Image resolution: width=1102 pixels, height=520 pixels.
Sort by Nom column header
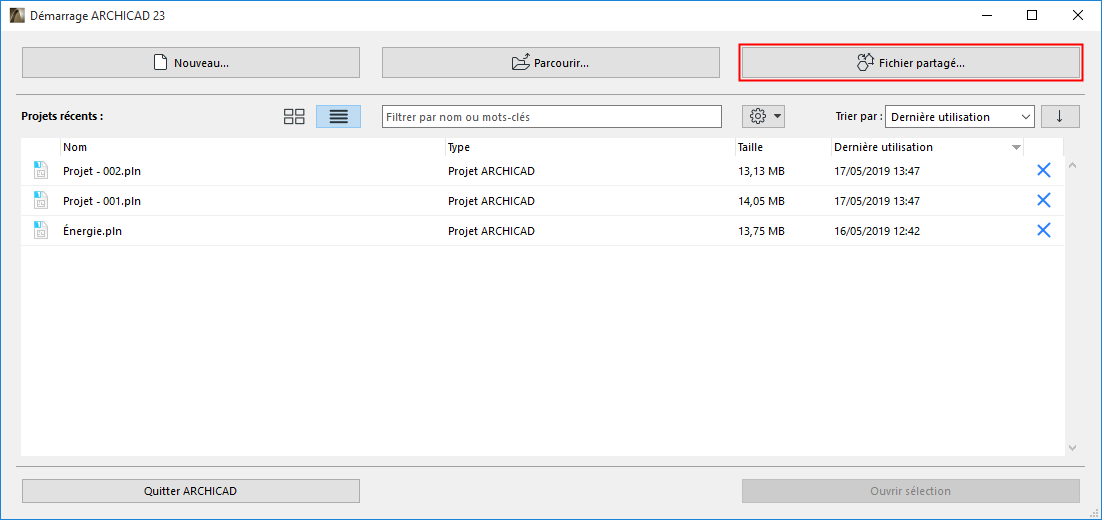[253, 148]
